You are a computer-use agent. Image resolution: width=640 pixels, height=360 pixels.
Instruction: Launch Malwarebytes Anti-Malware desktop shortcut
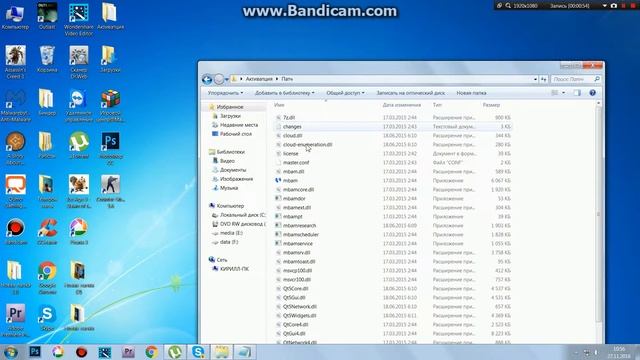tap(16, 105)
